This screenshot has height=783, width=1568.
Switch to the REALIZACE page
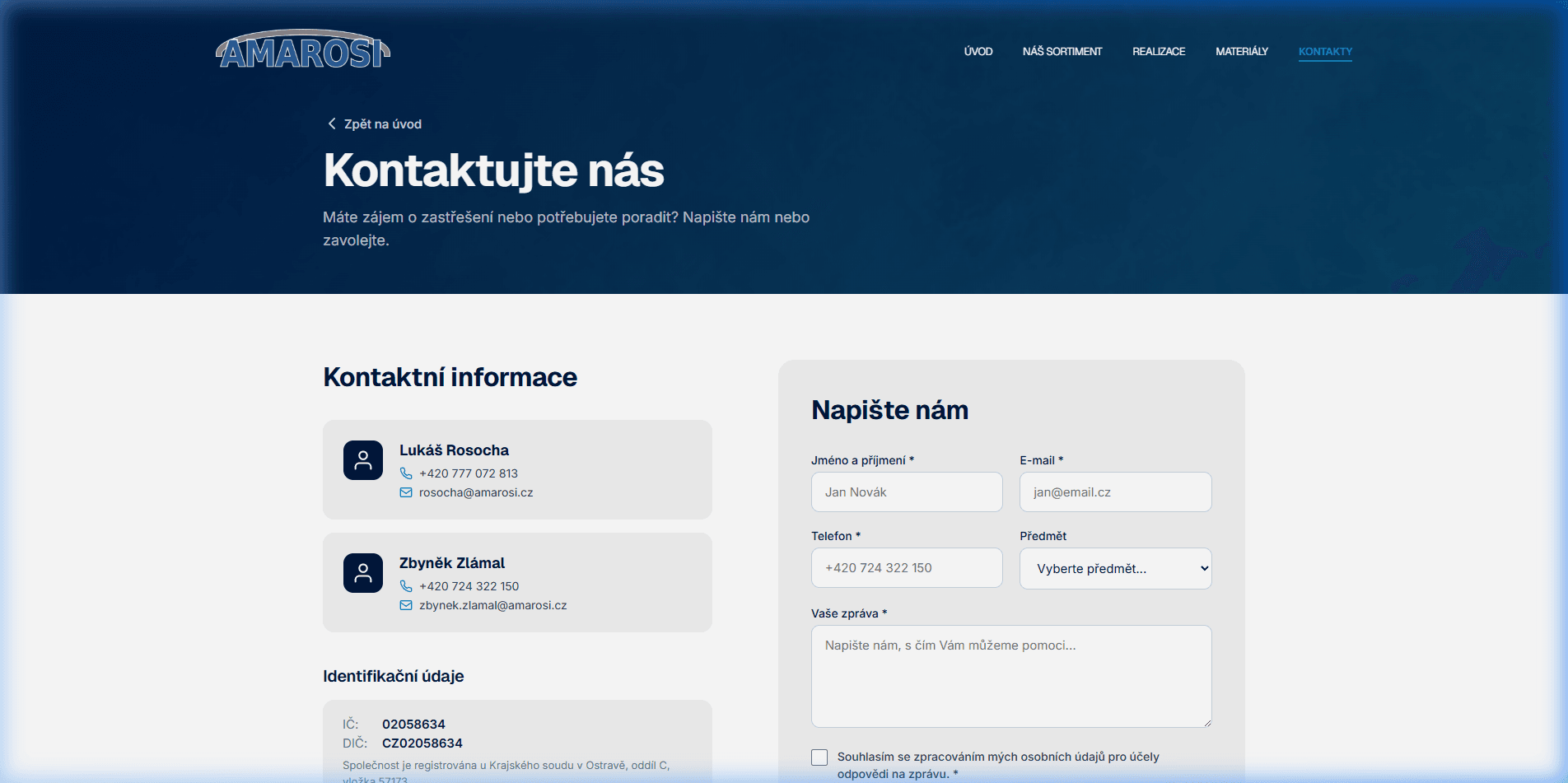[1159, 51]
